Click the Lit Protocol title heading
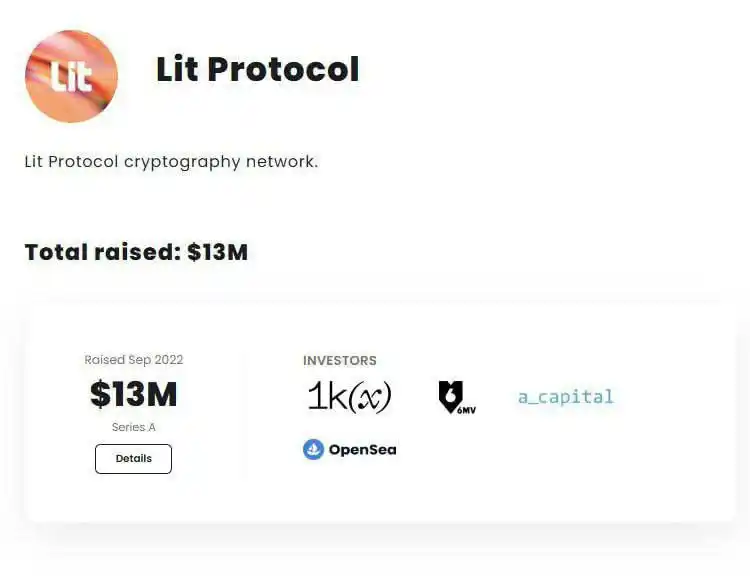Image resolution: width=750 pixels, height=586 pixels. [x=257, y=69]
